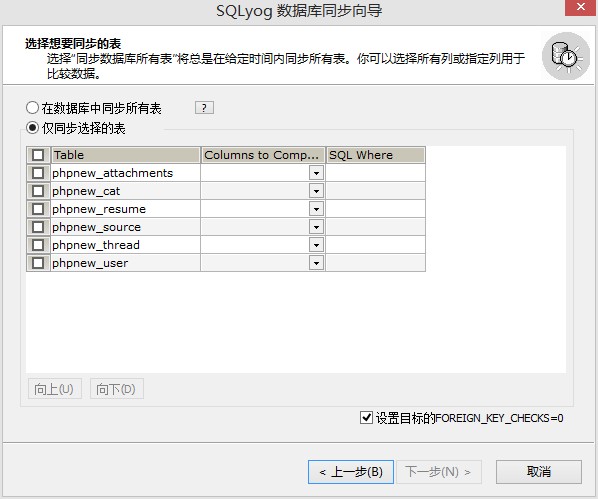The image size is (598, 499).
Task: Click the database sync clock icon
Action: coord(566,56)
